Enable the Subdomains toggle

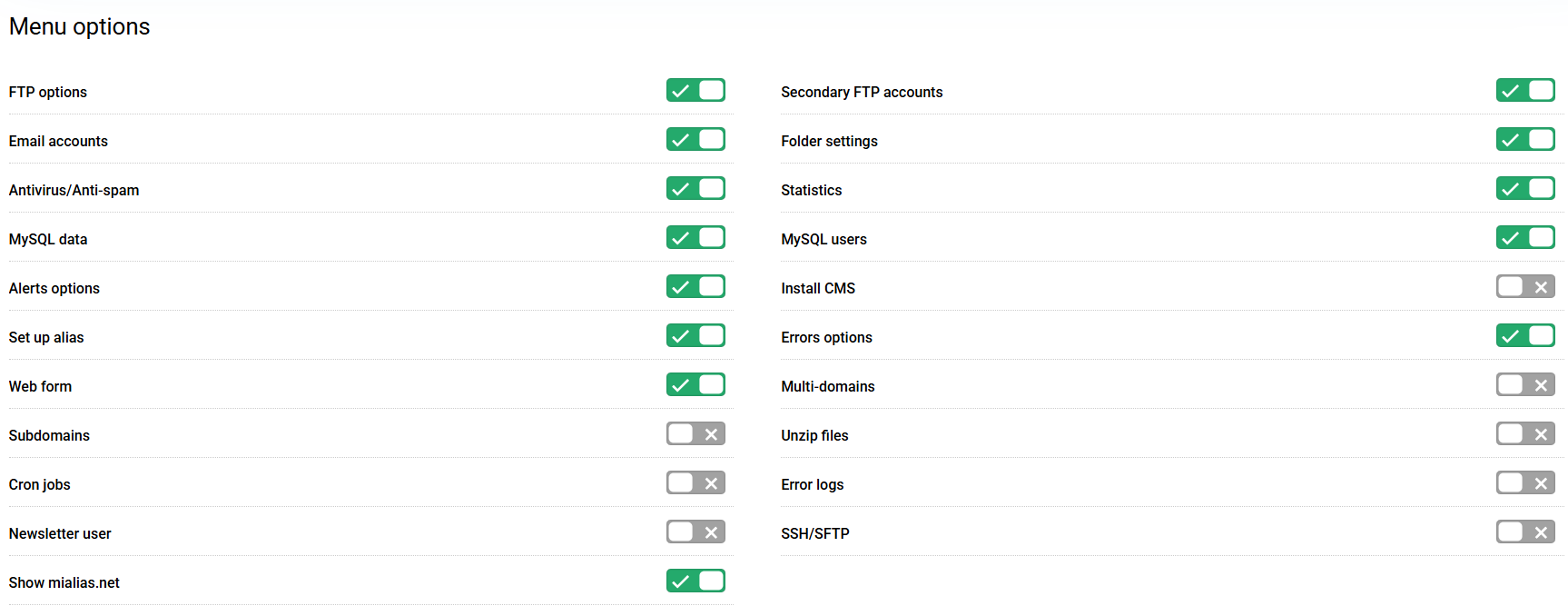tap(695, 434)
